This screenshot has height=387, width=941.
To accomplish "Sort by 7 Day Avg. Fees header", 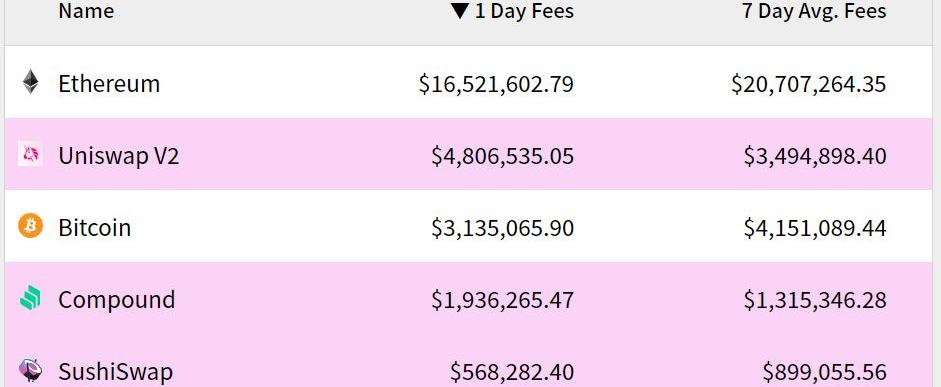I will point(814,11).
